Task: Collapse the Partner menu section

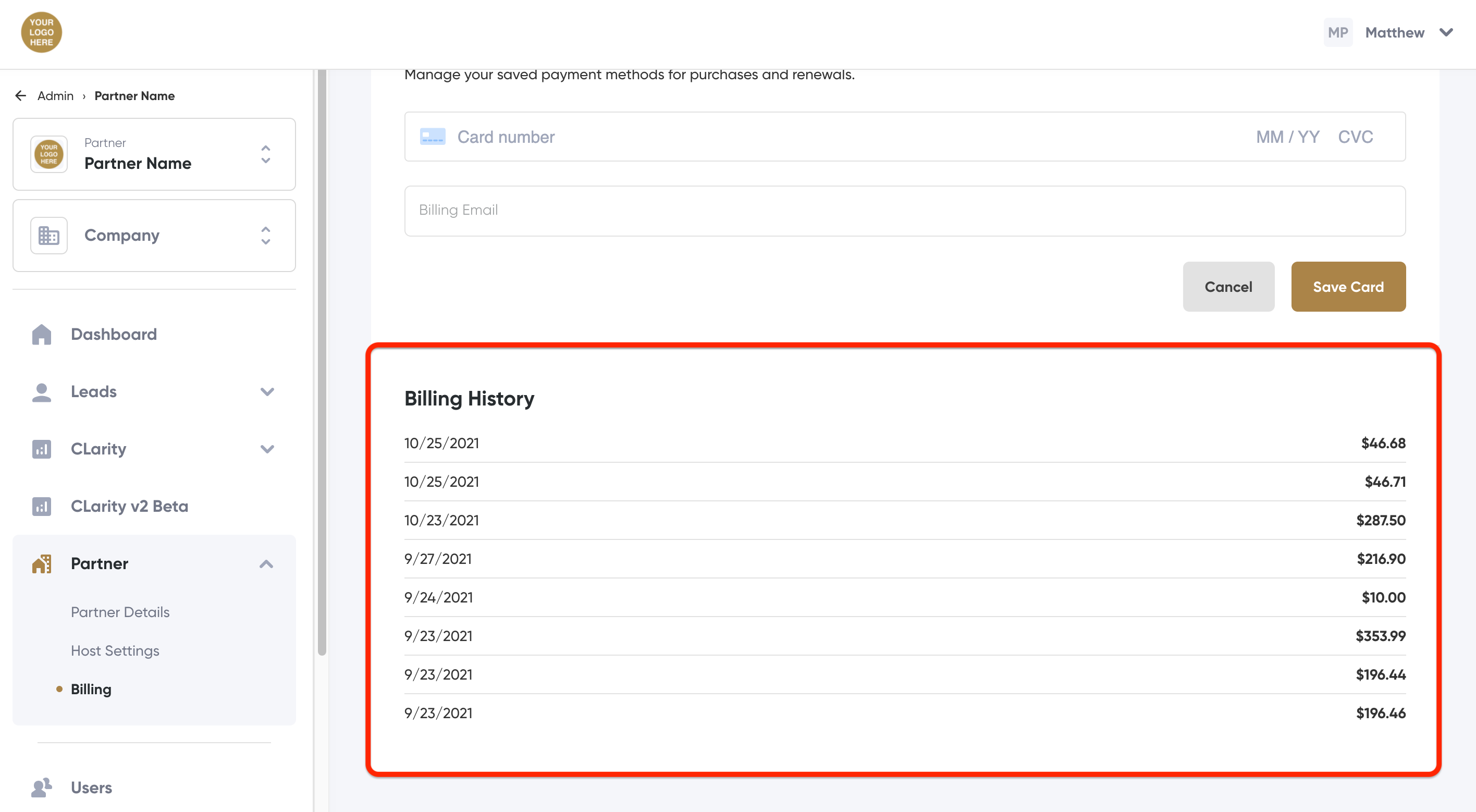Action: pyautogui.click(x=266, y=564)
